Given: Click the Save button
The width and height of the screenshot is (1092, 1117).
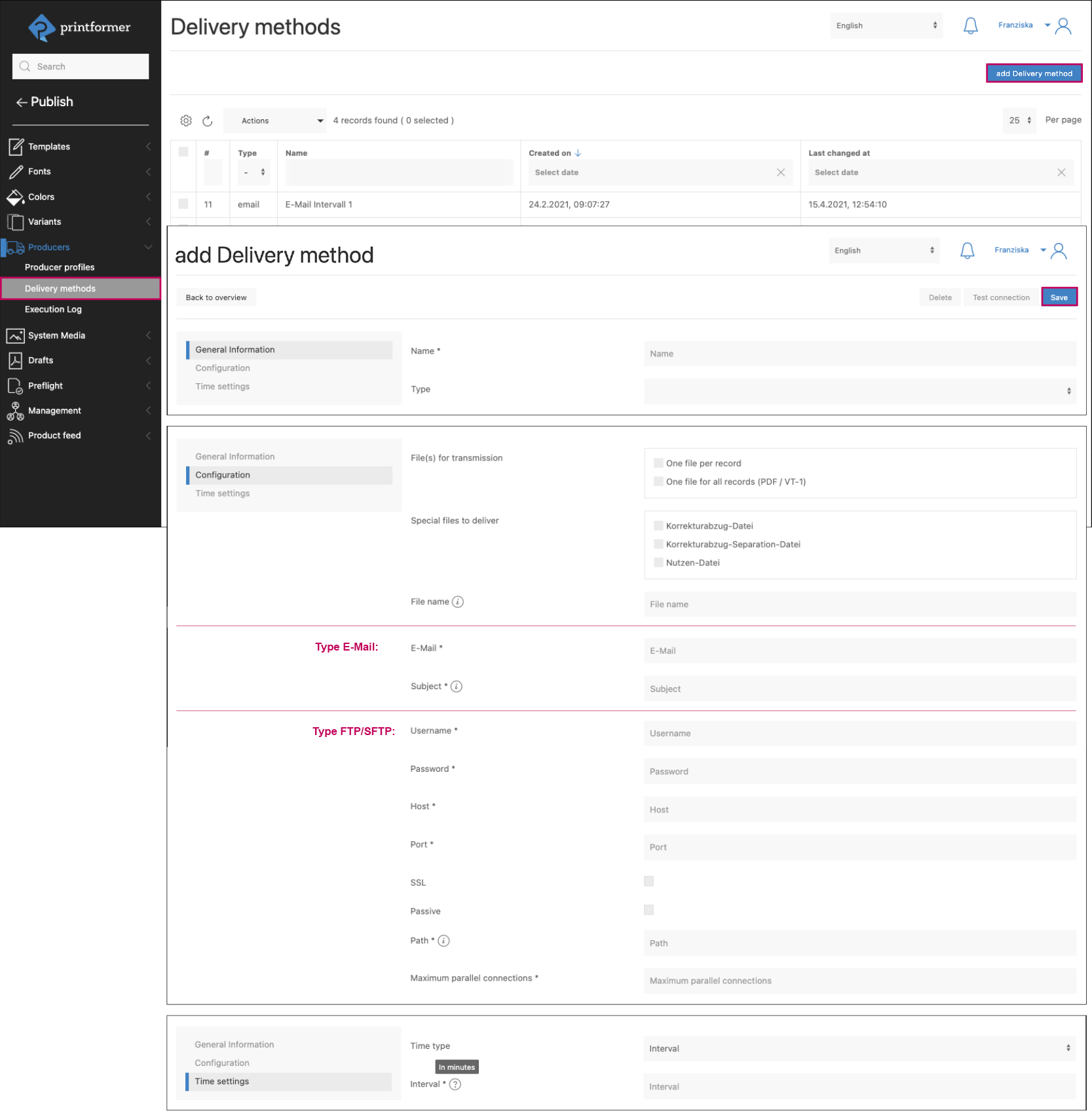Looking at the screenshot, I should click(x=1059, y=297).
